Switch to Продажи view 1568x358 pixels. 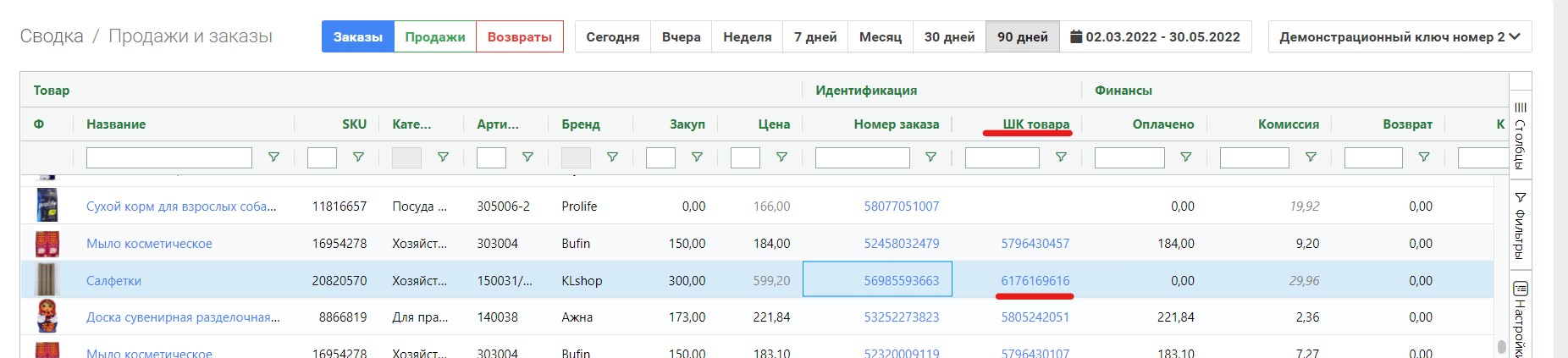point(434,36)
